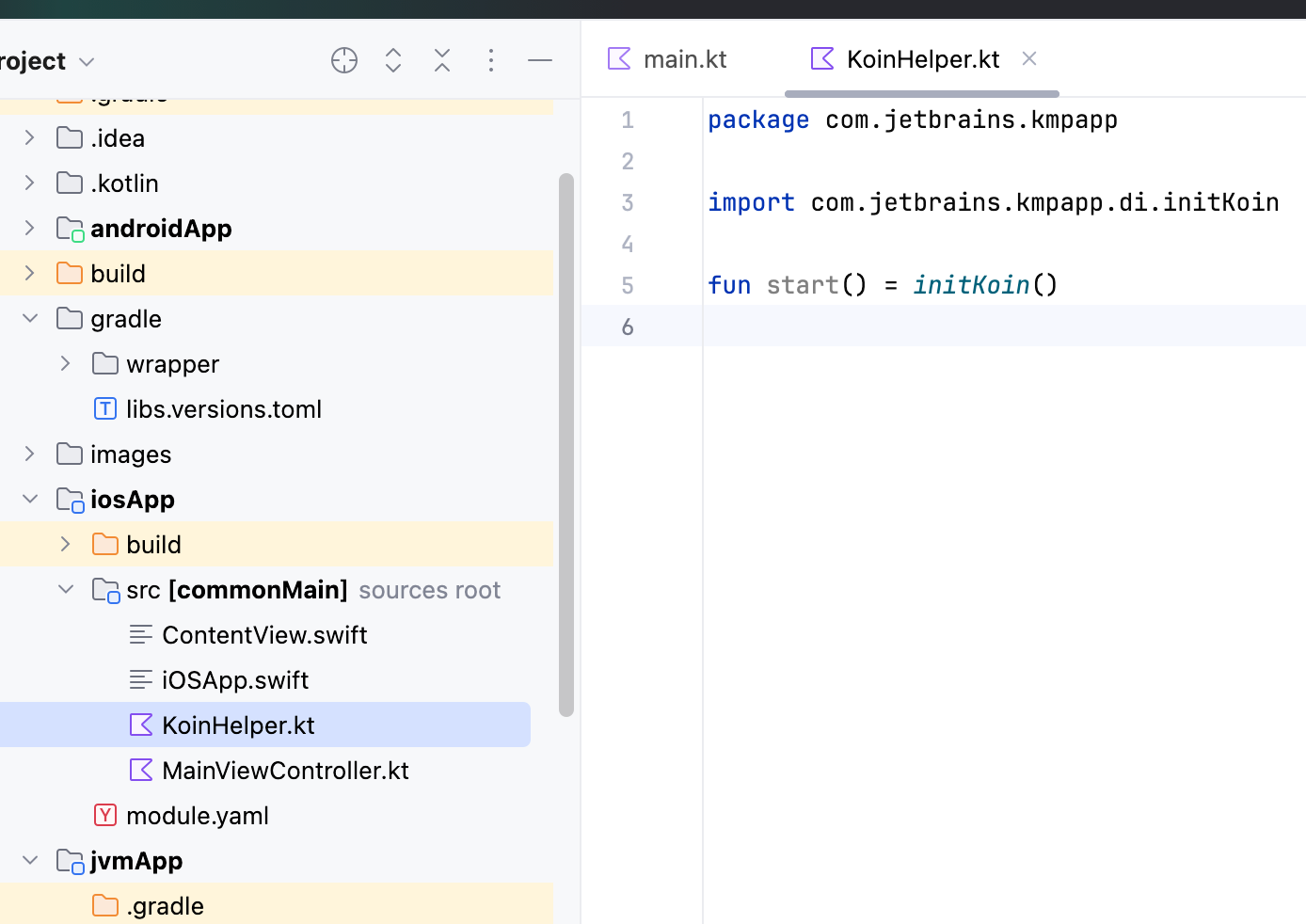The width and height of the screenshot is (1306, 924).
Task: Click 'com.jetbrains.kmpapp.di.initKoin' import path
Action: [x=1044, y=202]
